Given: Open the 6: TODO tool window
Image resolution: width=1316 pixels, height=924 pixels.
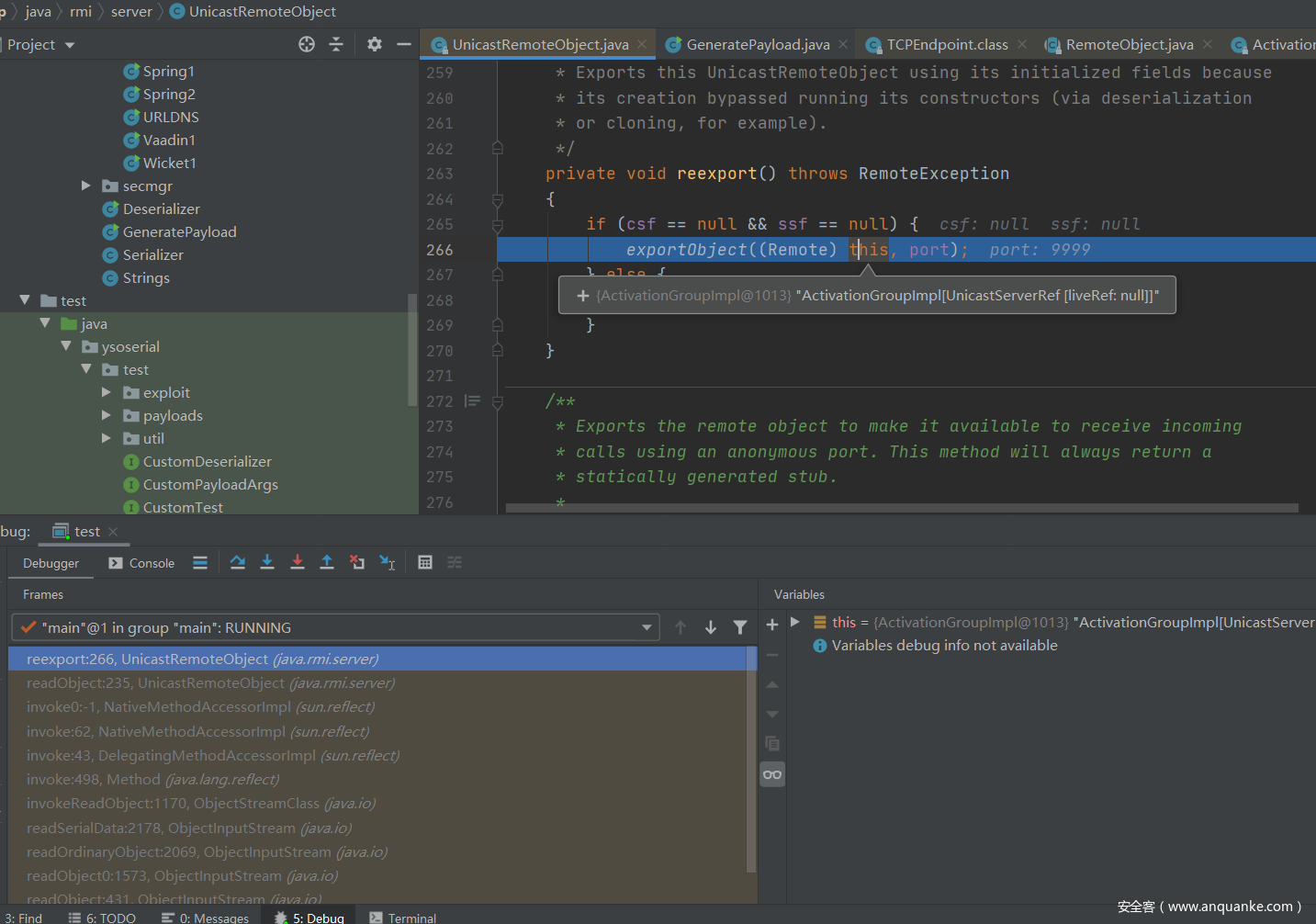Looking at the screenshot, I should [x=102, y=918].
